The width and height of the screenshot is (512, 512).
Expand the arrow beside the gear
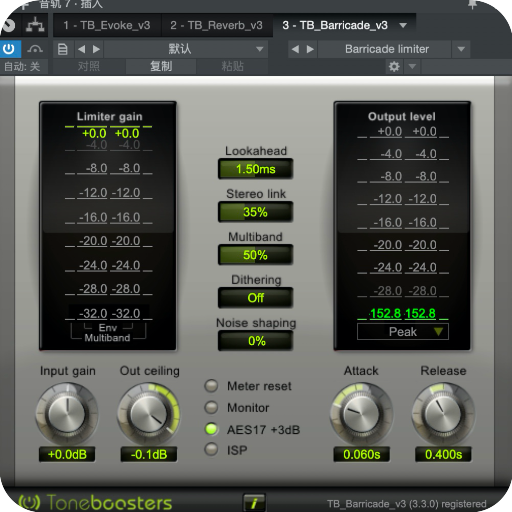point(412,66)
